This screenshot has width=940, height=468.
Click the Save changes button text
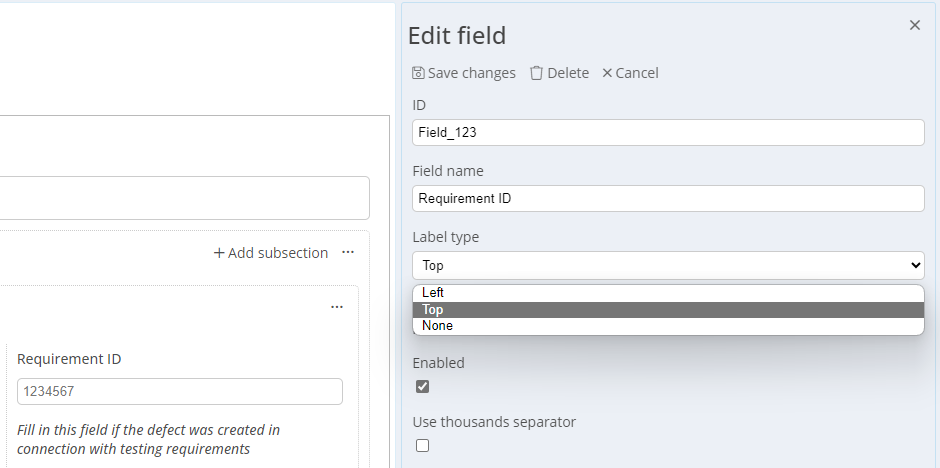(x=472, y=73)
